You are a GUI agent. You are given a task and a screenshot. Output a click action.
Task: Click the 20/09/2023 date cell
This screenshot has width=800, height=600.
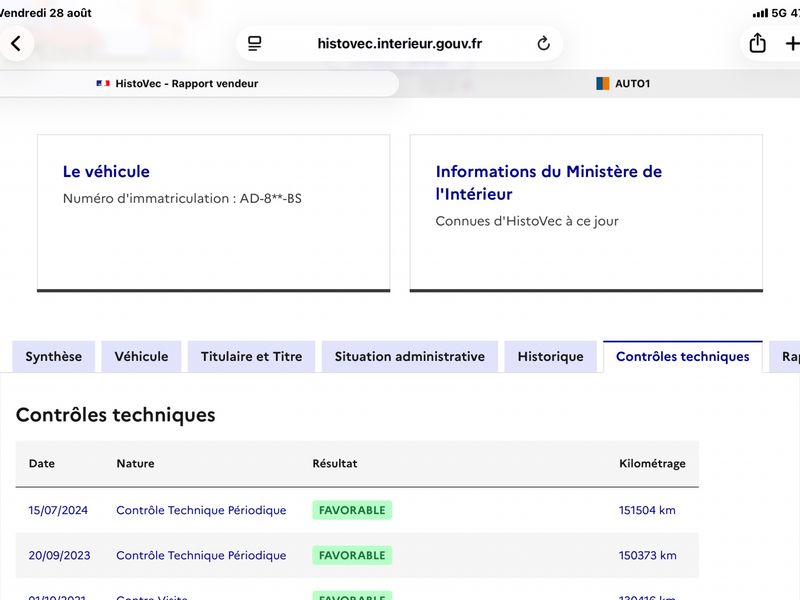pyautogui.click(x=59, y=555)
